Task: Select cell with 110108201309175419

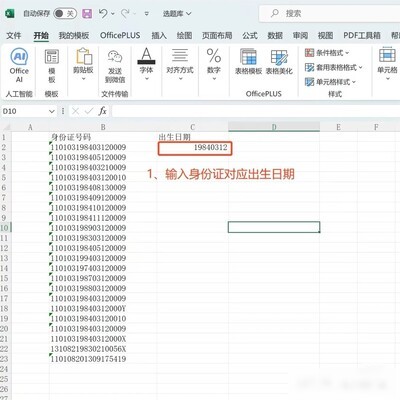Action: [103, 359]
